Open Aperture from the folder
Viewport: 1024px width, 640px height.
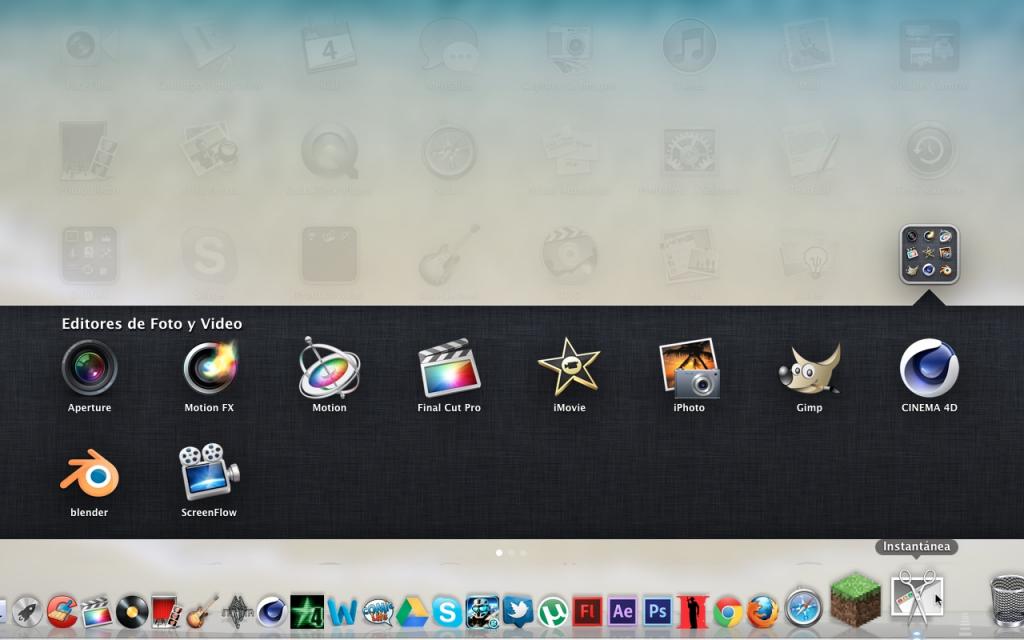click(x=89, y=368)
